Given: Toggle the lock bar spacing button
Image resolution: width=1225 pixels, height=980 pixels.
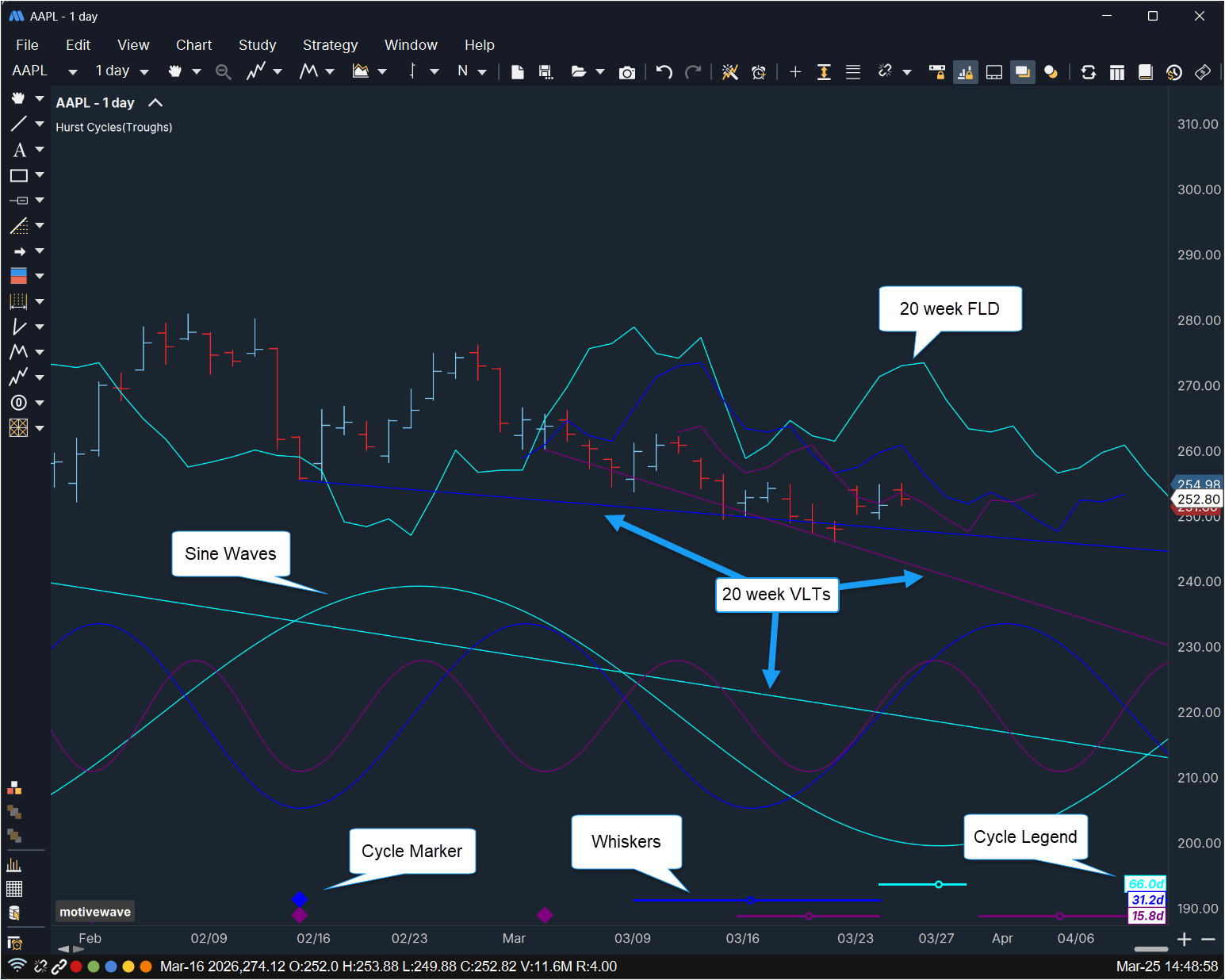Looking at the screenshot, I should click(x=936, y=72).
